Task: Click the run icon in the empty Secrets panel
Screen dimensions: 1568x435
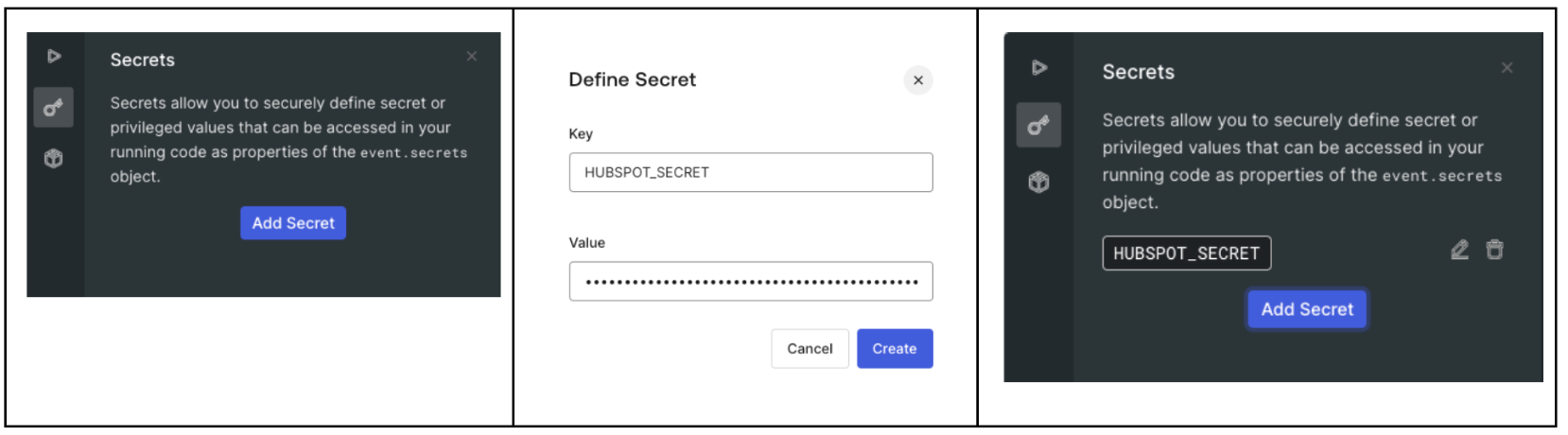Action: (54, 57)
